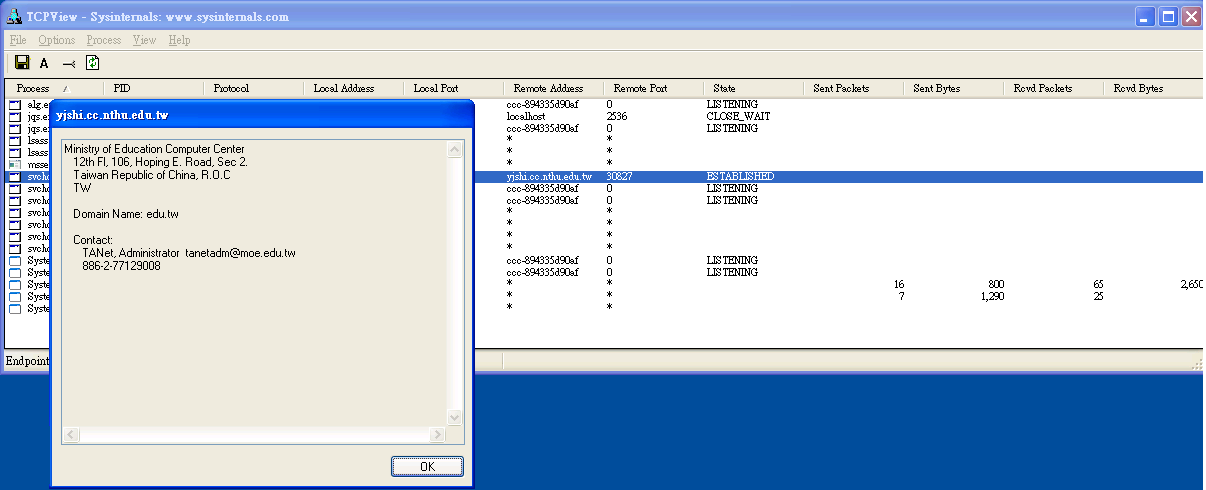Toggle the resolve addresses 'A' toolbar icon

pos(44,63)
